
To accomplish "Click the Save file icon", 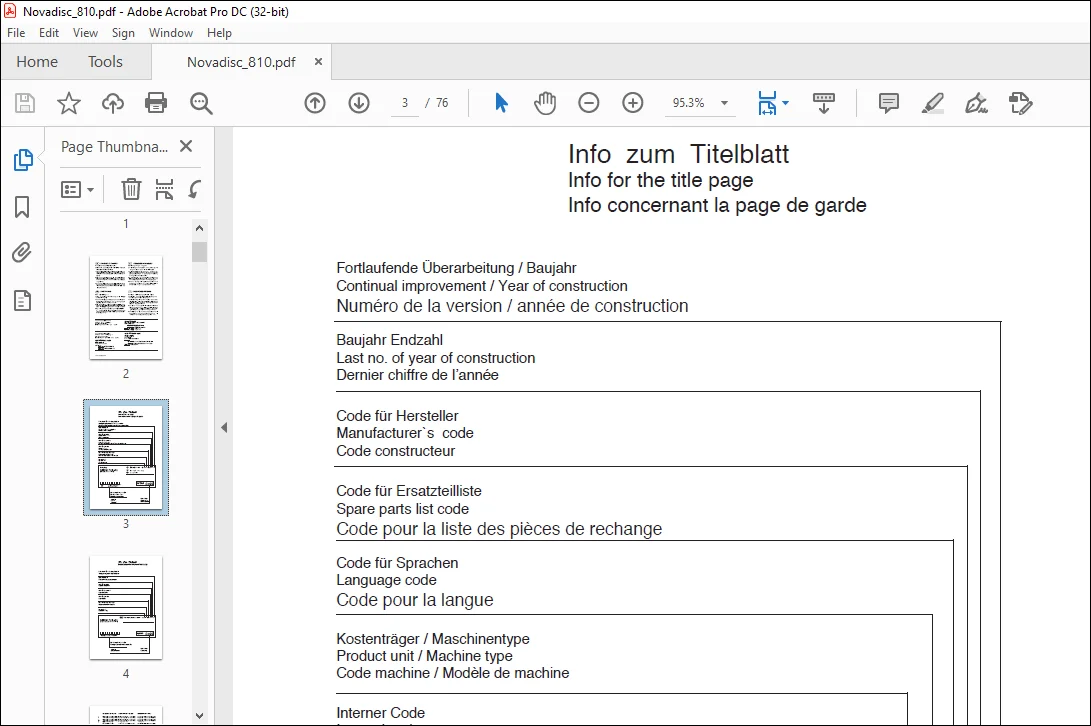I will click(25, 103).
